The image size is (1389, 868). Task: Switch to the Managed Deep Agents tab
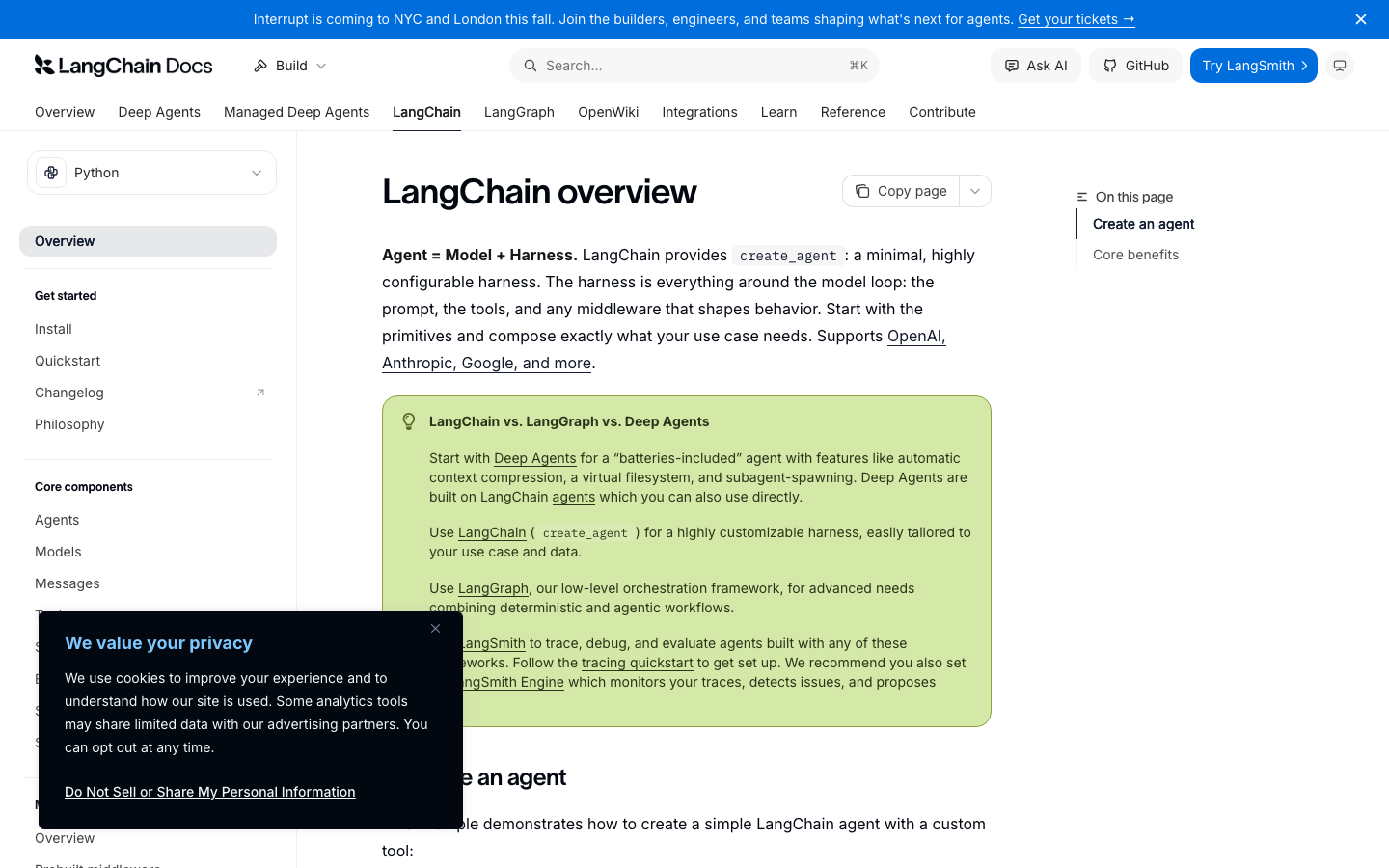click(296, 112)
